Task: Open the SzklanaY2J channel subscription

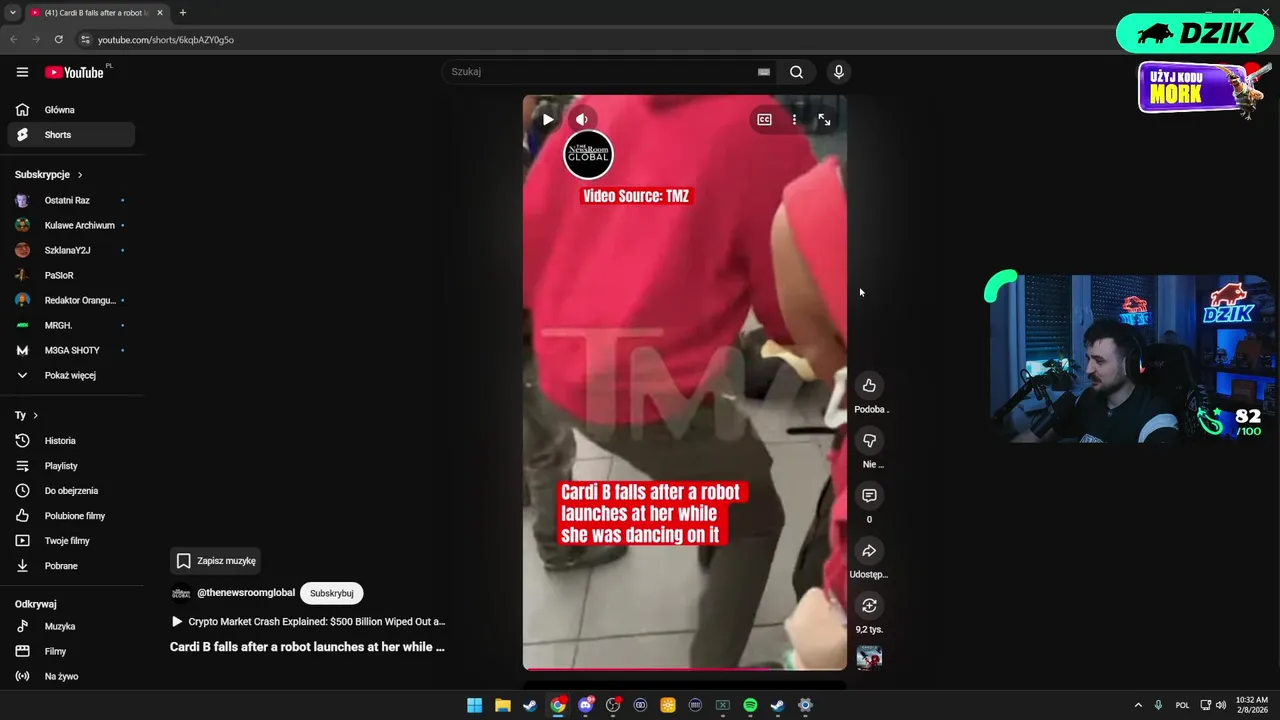Action: [71, 250]
